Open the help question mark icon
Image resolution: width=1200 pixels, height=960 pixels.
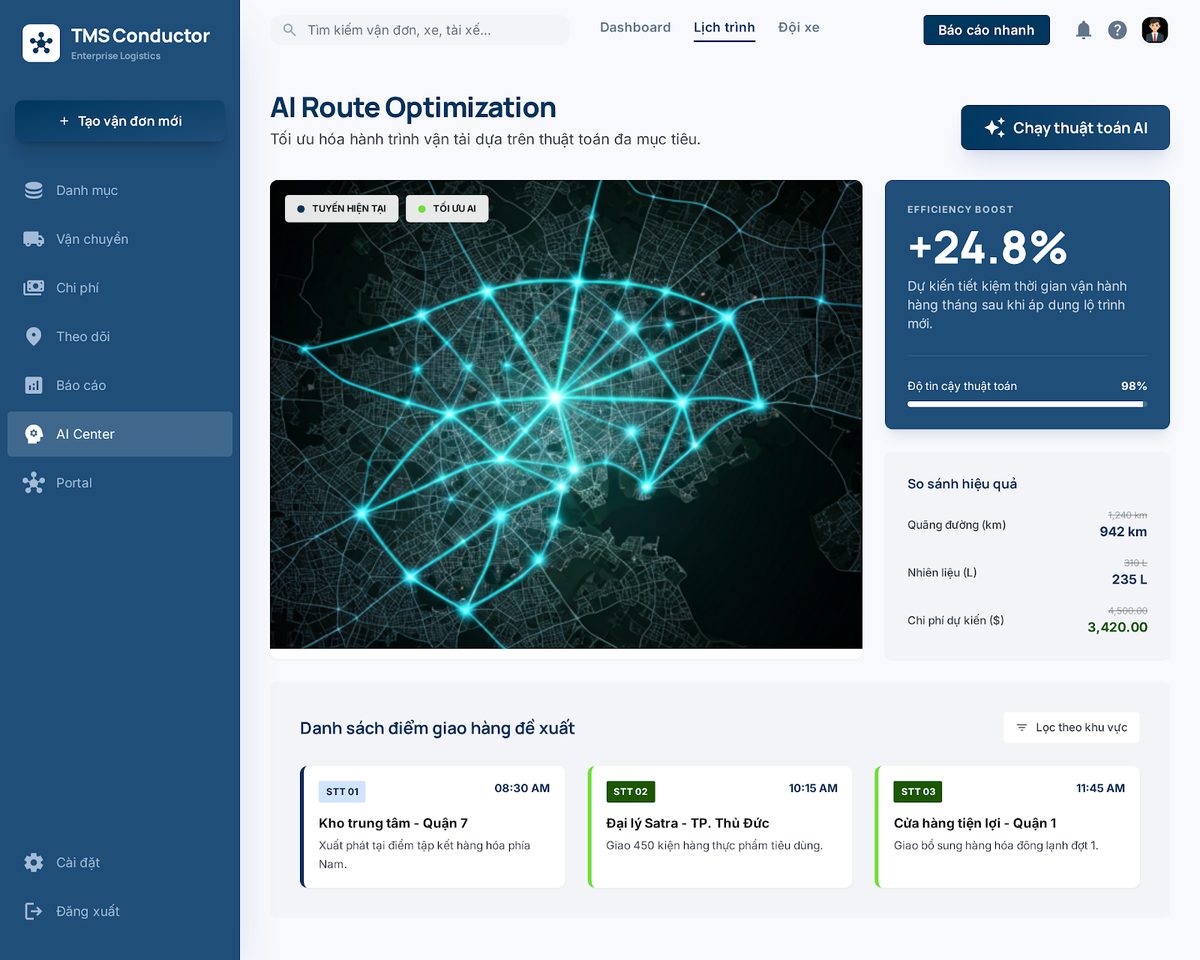[1117, 30]
